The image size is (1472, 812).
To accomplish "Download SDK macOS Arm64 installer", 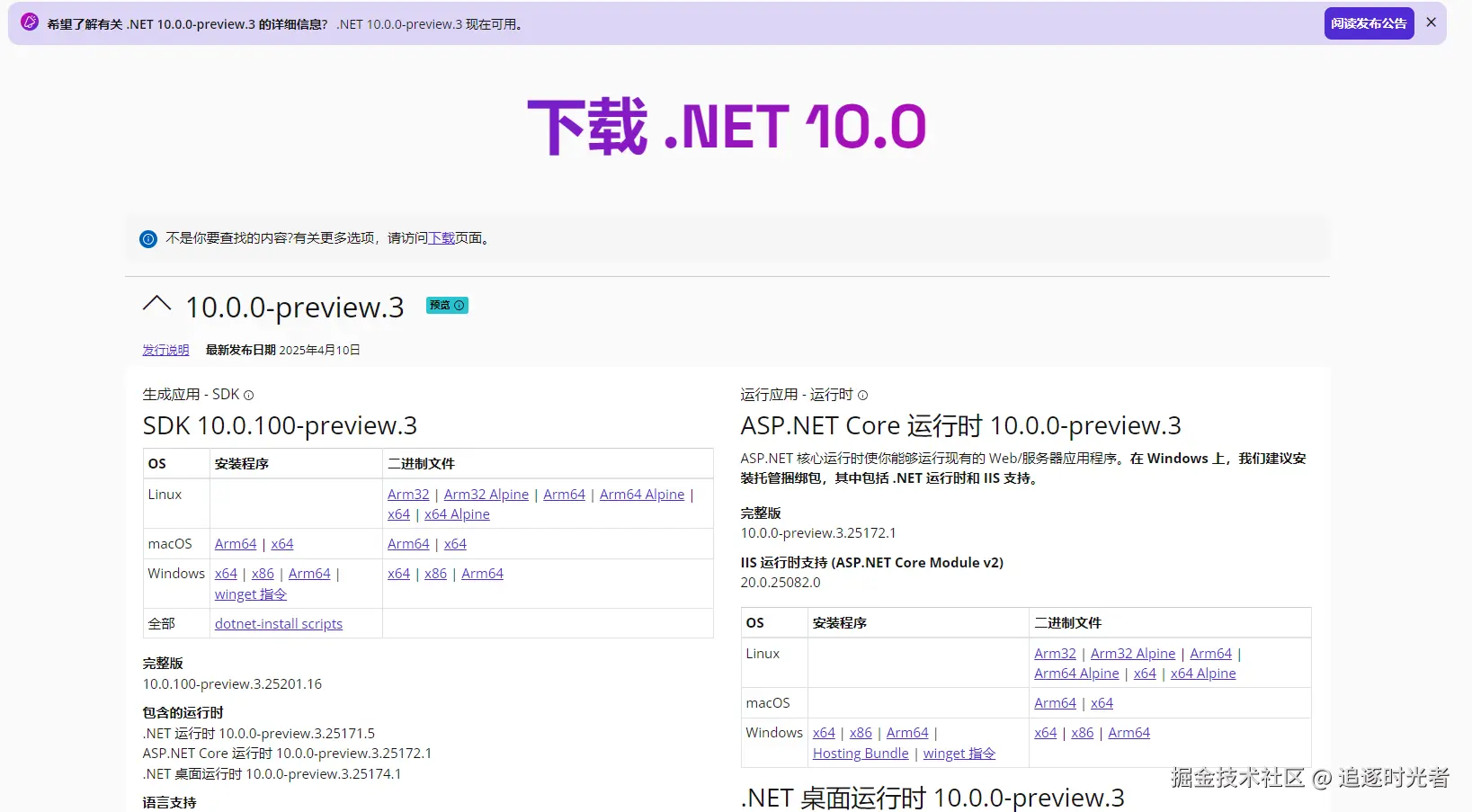I will (x=236, y=544).
